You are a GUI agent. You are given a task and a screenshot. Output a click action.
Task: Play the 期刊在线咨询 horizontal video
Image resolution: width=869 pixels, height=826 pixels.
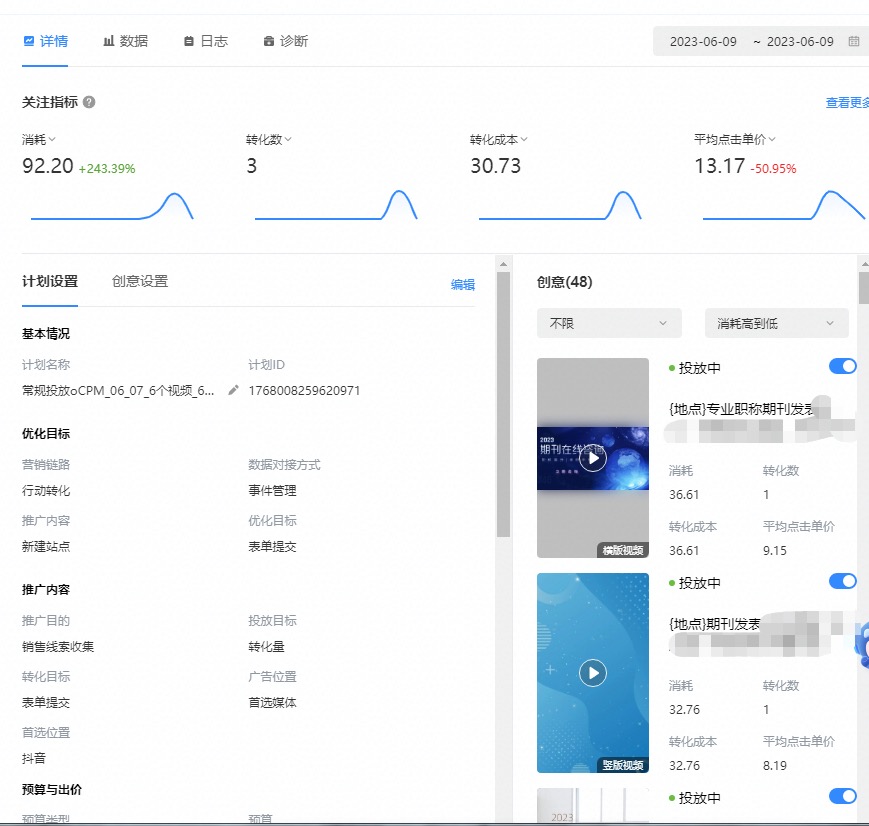pos(593,458)
